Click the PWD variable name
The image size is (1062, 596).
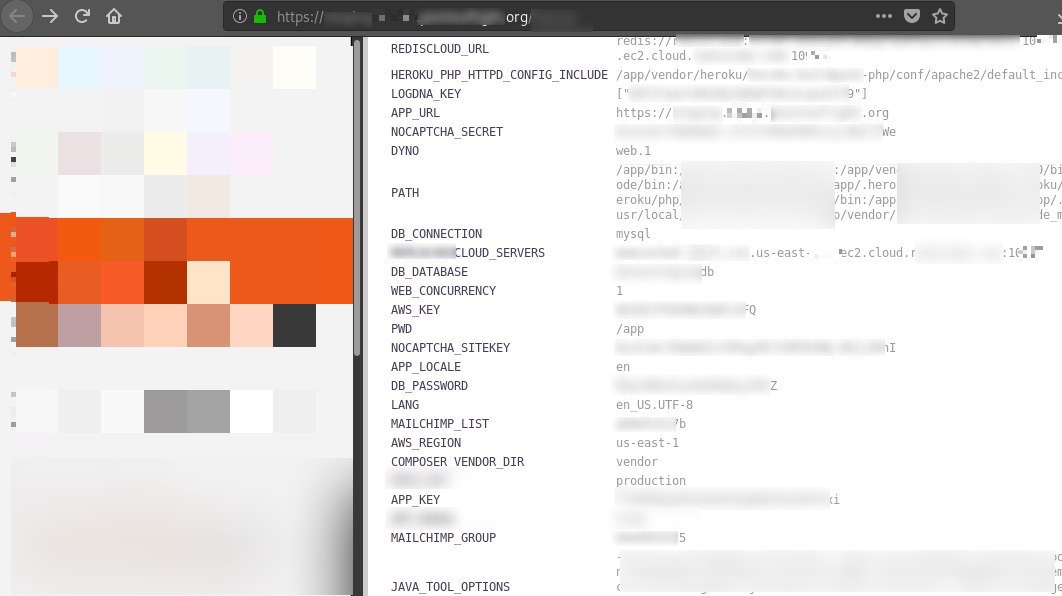pos(402,328)
